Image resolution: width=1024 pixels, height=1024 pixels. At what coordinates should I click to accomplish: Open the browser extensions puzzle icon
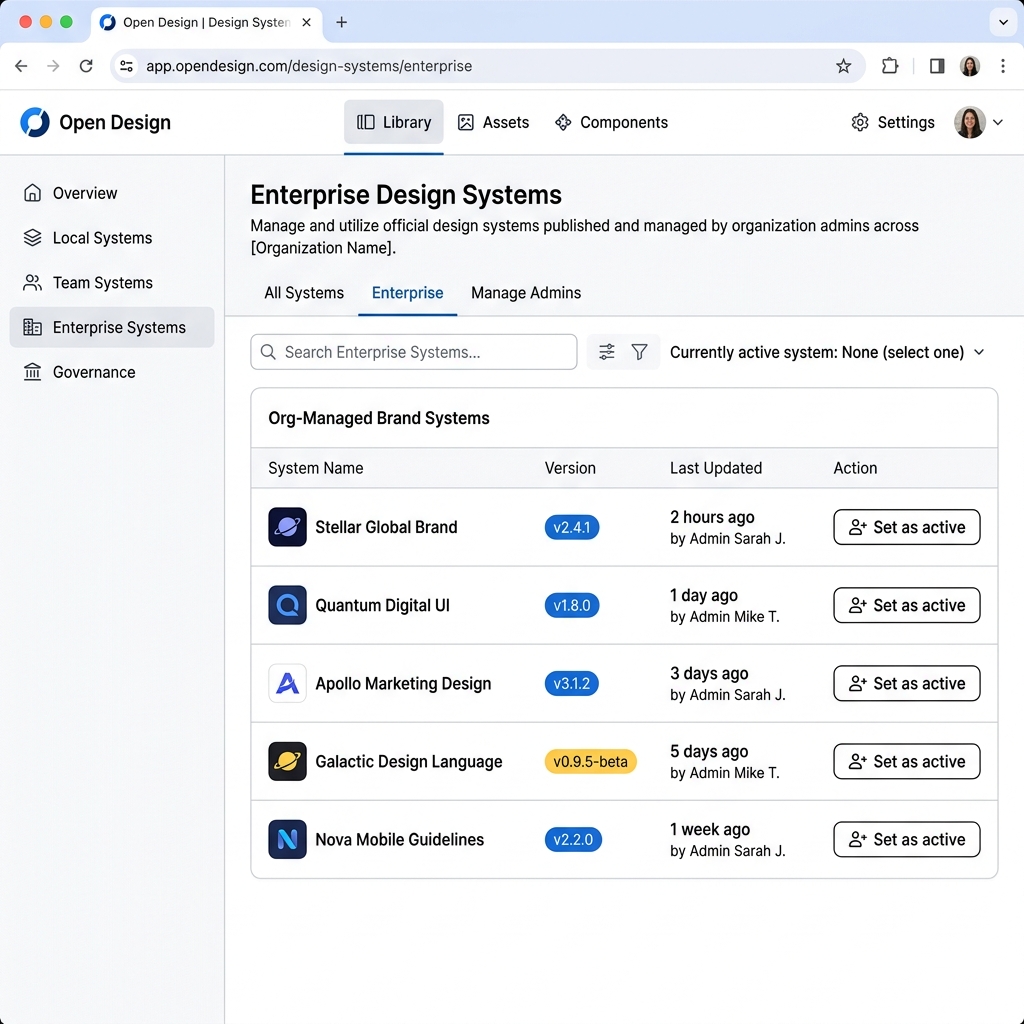pyautogui.click(x=889, y=66)
